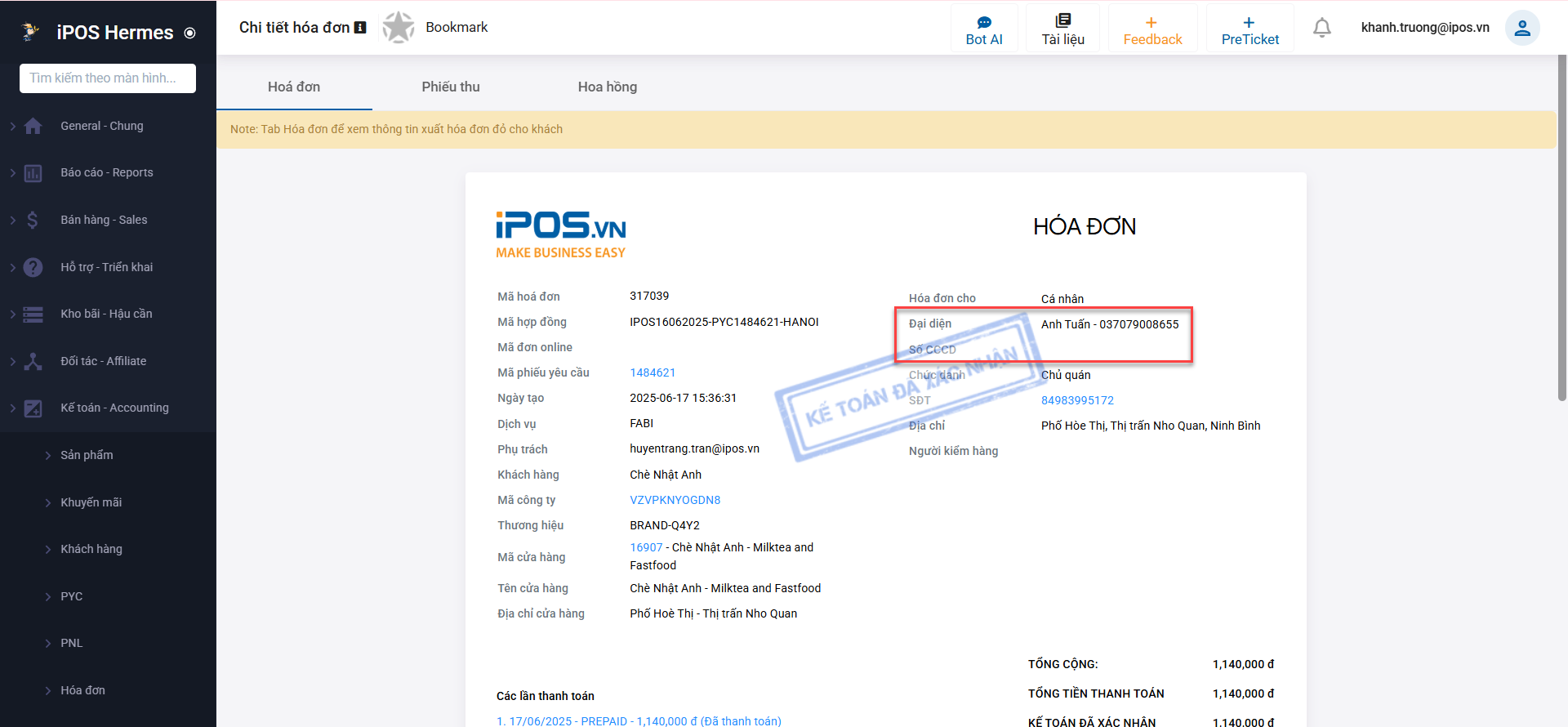Viewport: 1568px width, 727px height.
Task: Focus the Tìm kiếm theo màn hình search box
Action: pyautogui.click(x=108, y=78)
